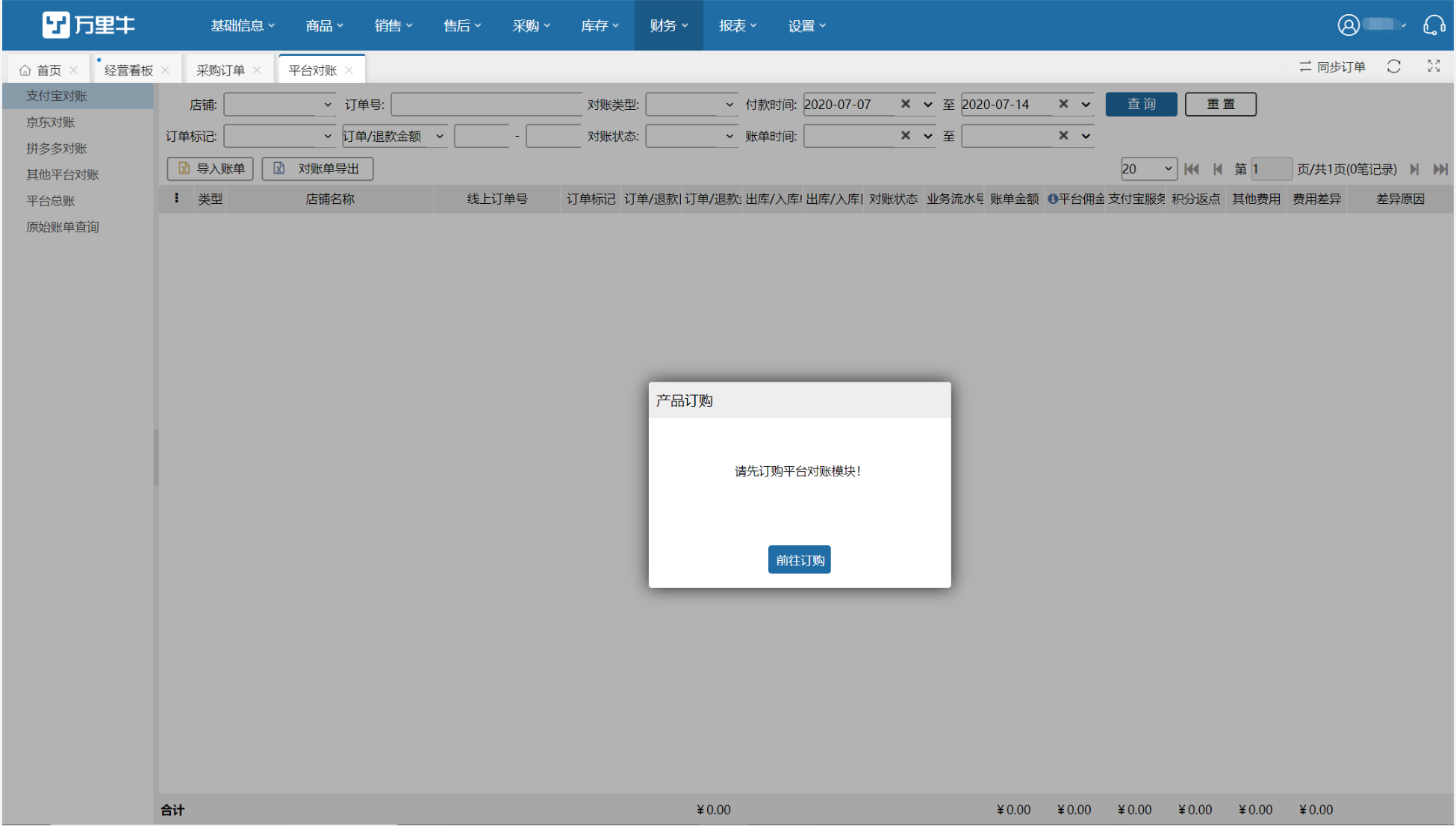This screenshot has height=826, width=1456.
Task: Close the 平台对账 tab
Action: 349,70
